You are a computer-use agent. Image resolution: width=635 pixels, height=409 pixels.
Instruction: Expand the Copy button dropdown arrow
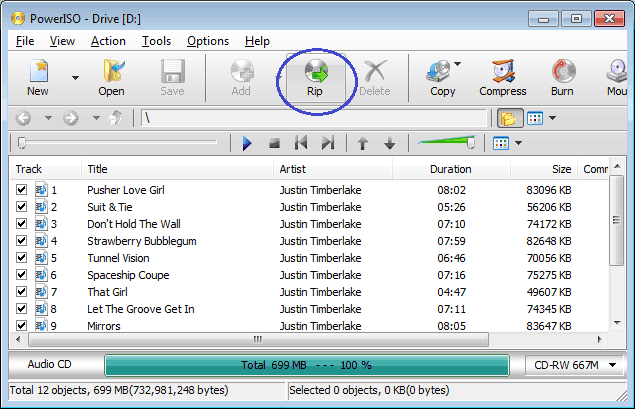click(458, 64)
